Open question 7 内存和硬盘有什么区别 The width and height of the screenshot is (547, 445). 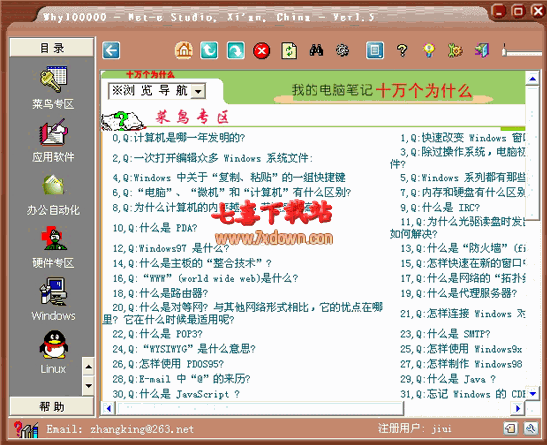(463, 193)
